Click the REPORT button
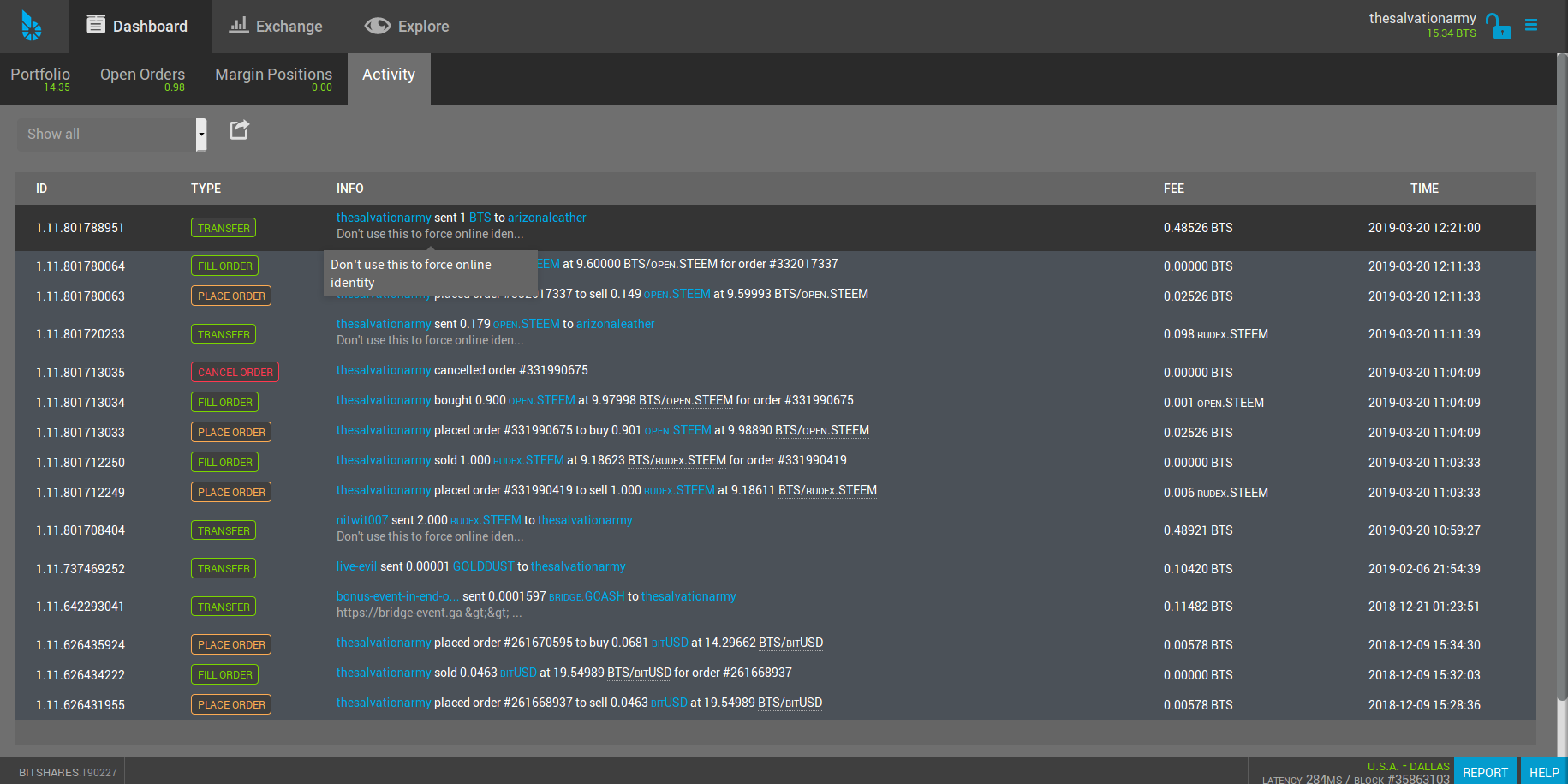 1485,771
